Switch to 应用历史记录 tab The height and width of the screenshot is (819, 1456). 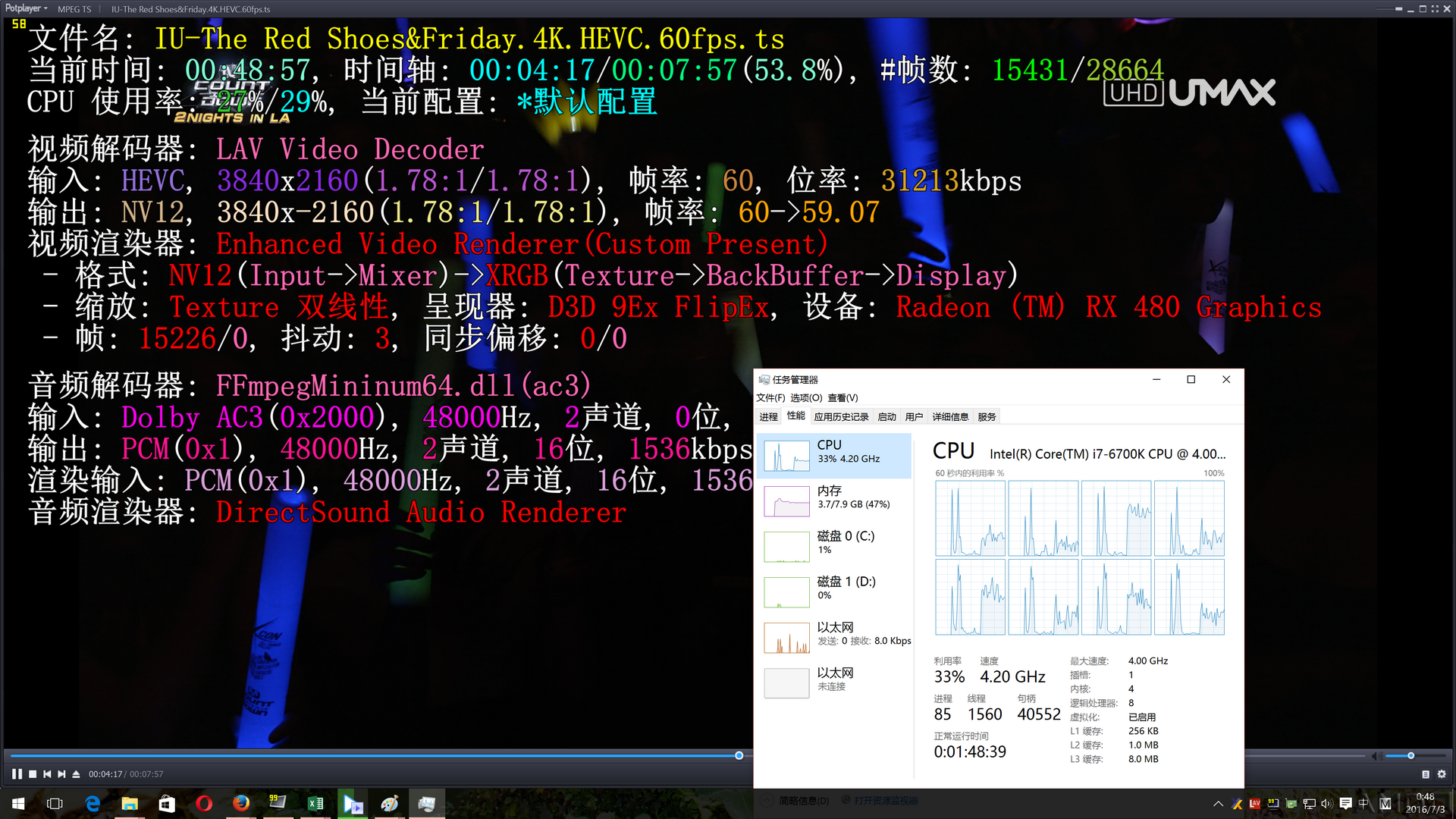pos(841,416)
